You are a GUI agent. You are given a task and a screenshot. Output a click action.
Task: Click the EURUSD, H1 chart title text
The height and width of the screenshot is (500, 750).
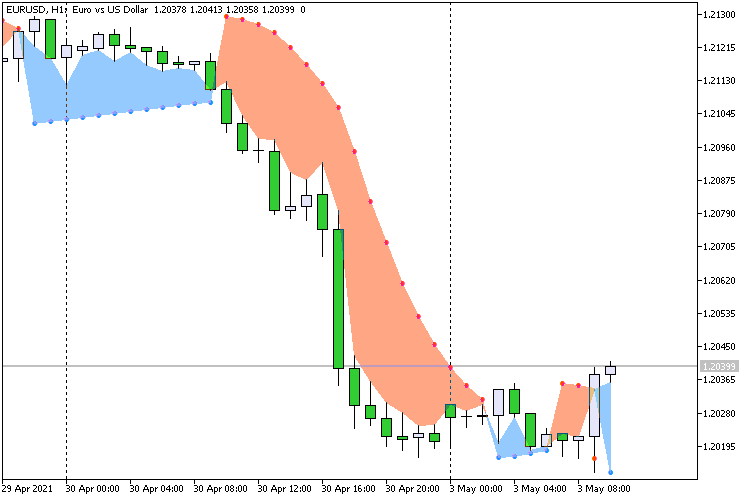36,10
